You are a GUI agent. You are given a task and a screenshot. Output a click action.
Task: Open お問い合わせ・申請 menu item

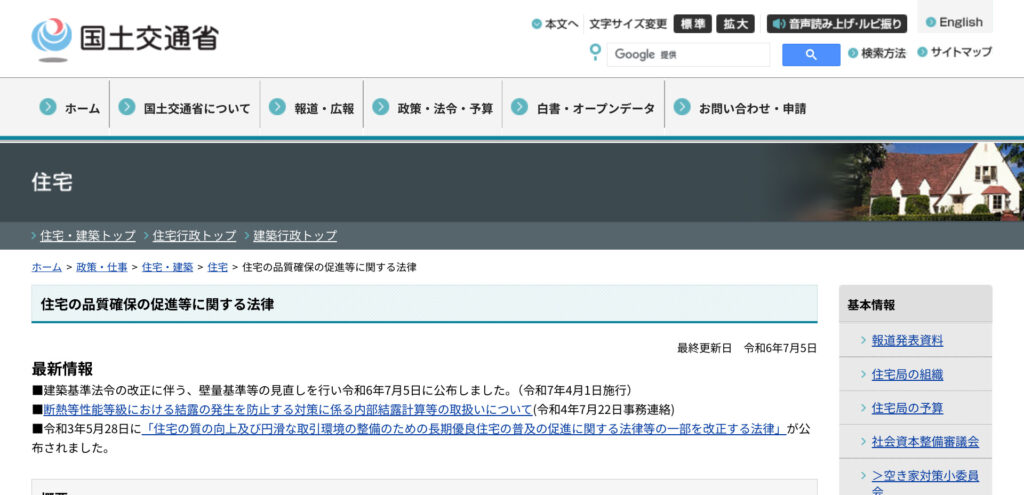(741, 108)
